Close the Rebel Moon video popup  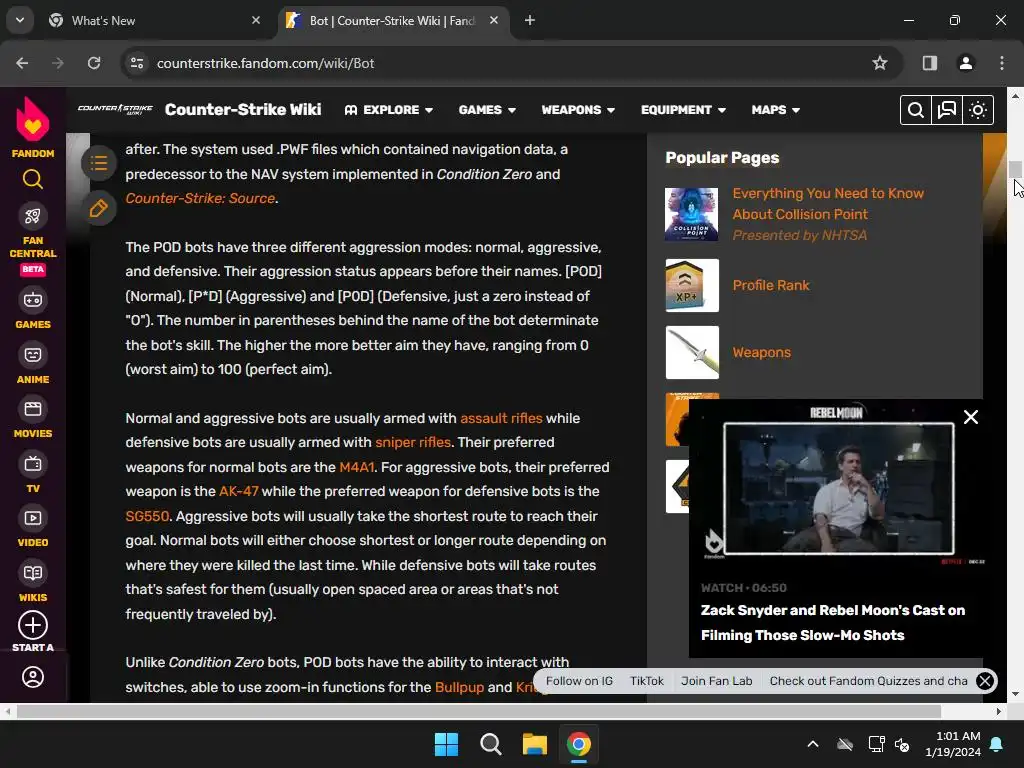970,417
